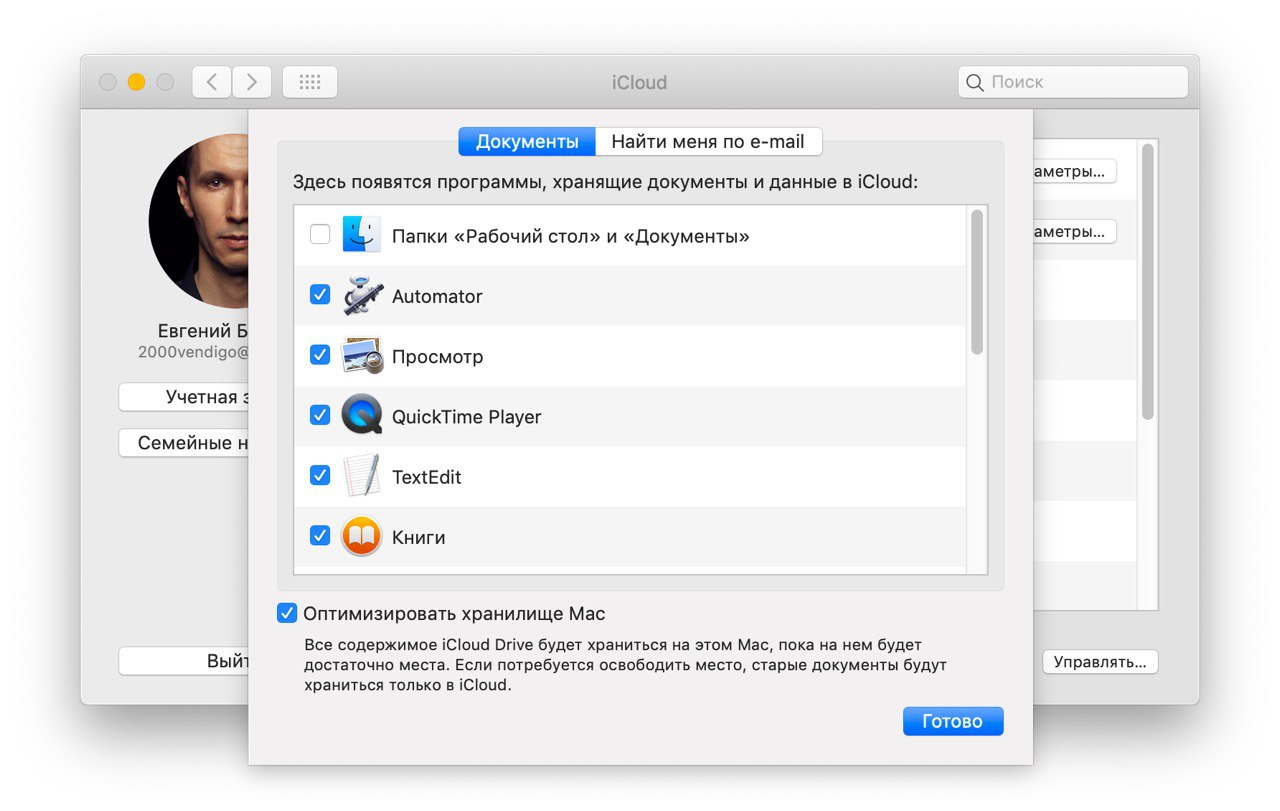Select the Книги row label
1280x811 pixels.
418,537
